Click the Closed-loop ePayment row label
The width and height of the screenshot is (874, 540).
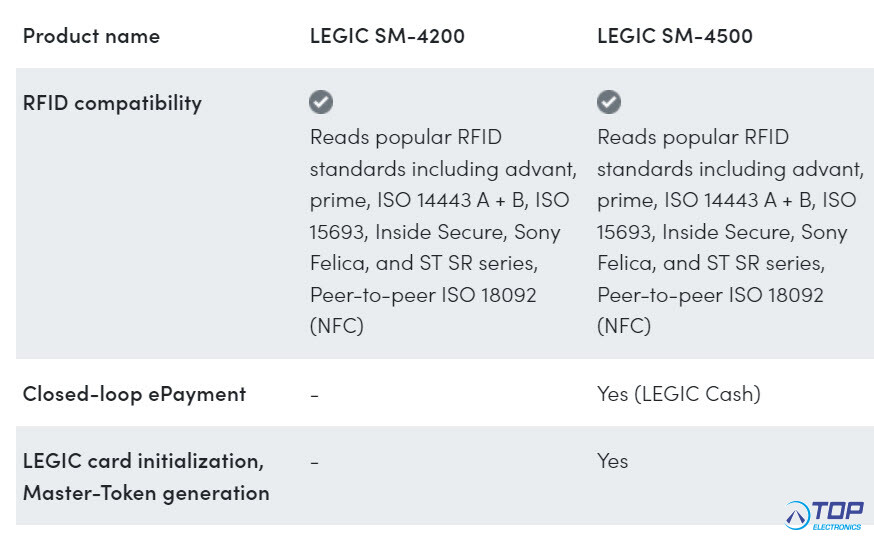134,395
